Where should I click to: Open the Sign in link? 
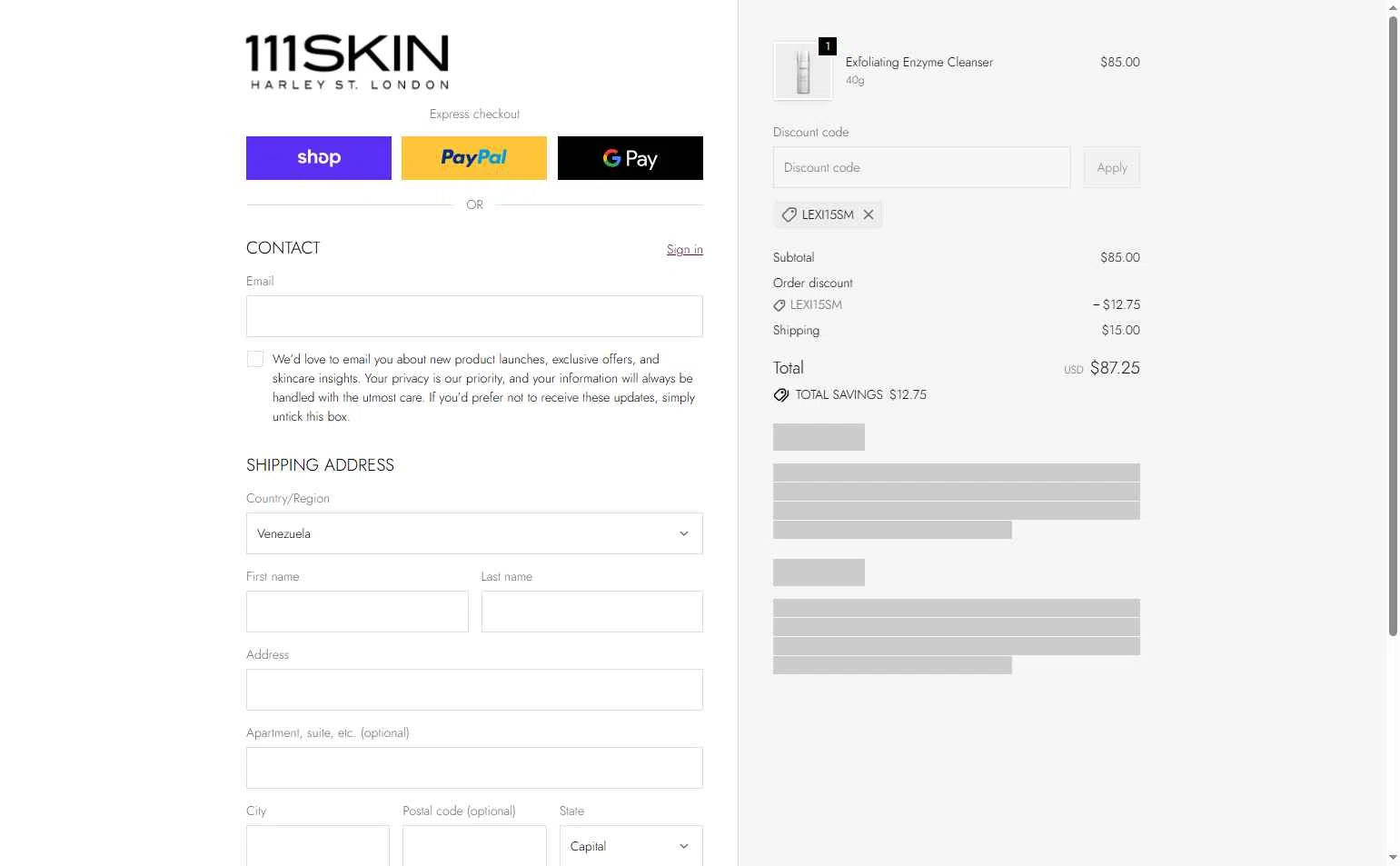685,249
